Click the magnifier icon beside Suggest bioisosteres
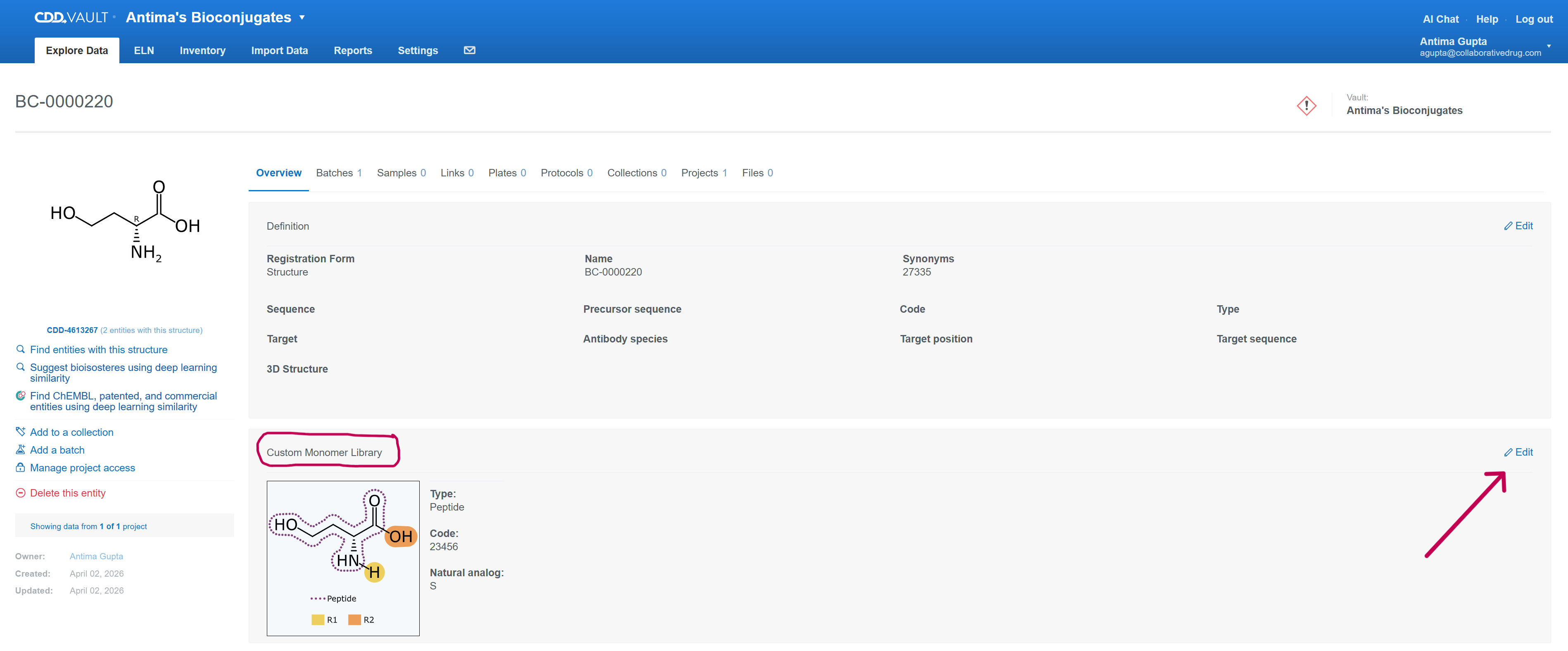Screen dimensions: 1568x651 pyautogui.click(x=20, y=367)
